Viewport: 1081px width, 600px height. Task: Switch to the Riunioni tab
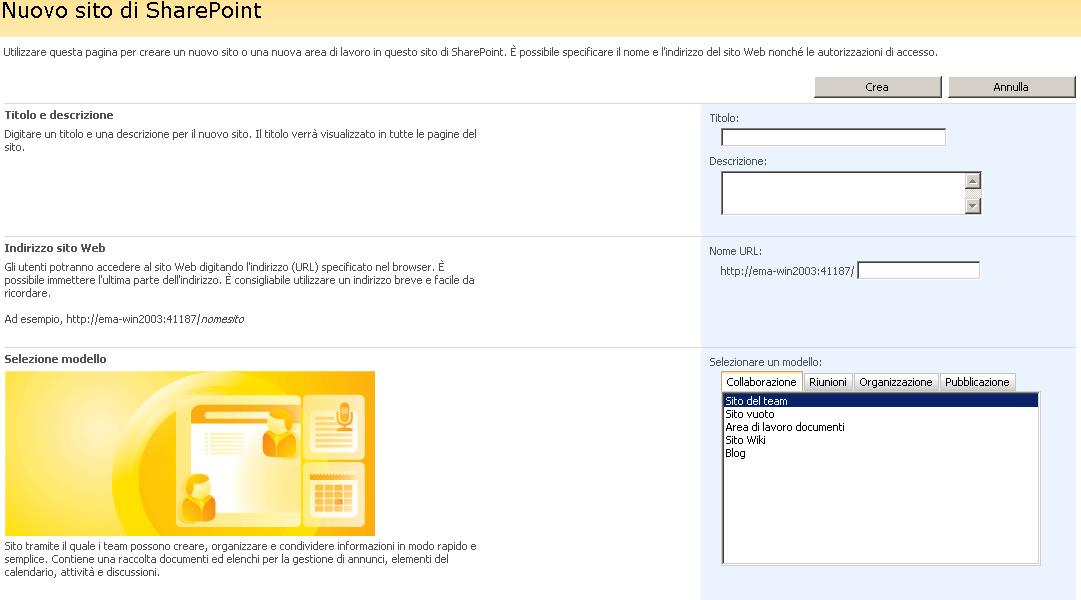[827, 382]
